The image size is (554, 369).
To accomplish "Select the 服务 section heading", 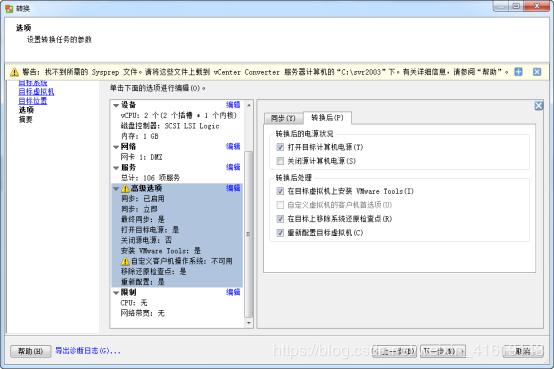I will [128, 168].
